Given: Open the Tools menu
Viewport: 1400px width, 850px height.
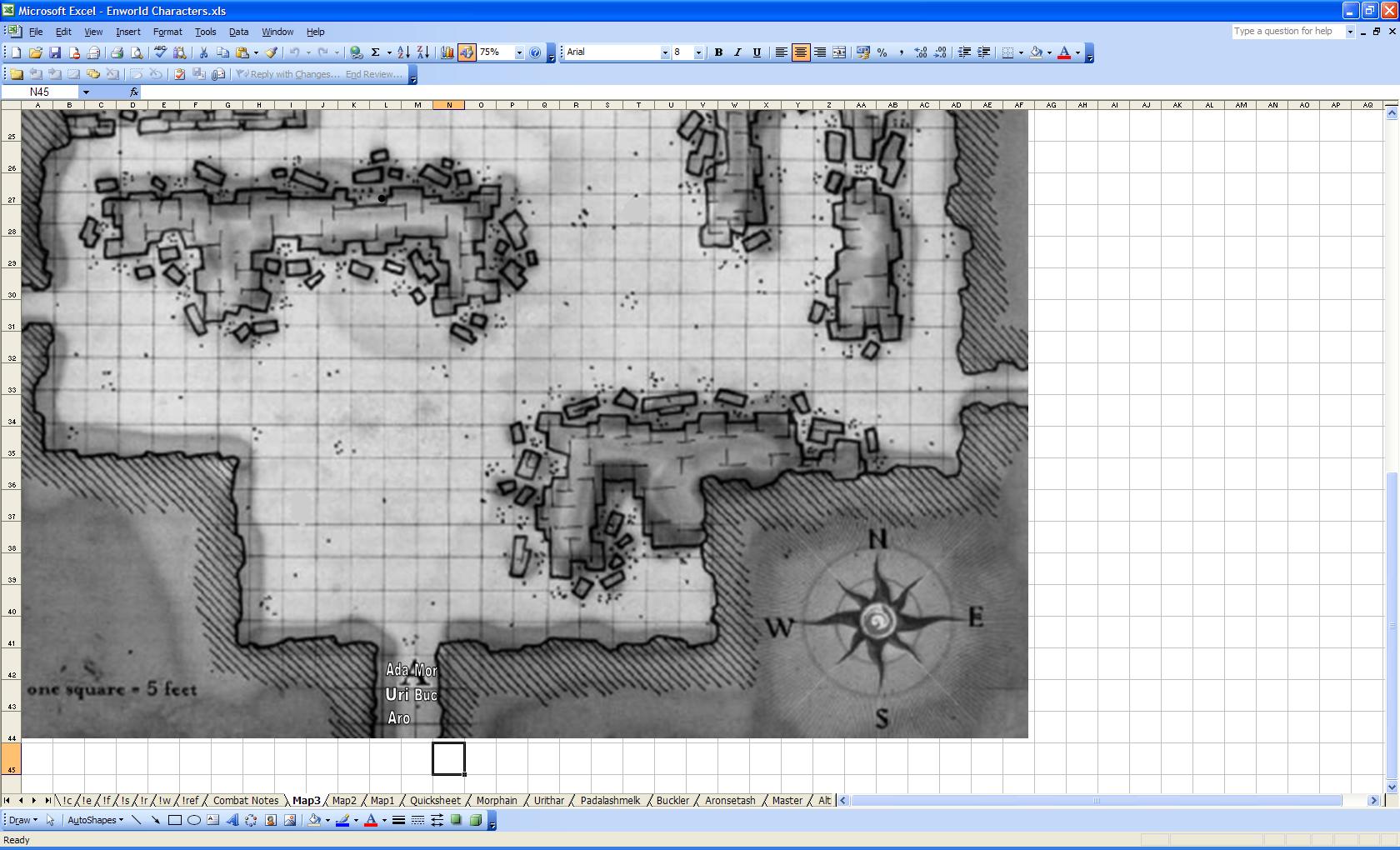Looking at the screenshot, I should pyautogui.click(x=205, y=32).
